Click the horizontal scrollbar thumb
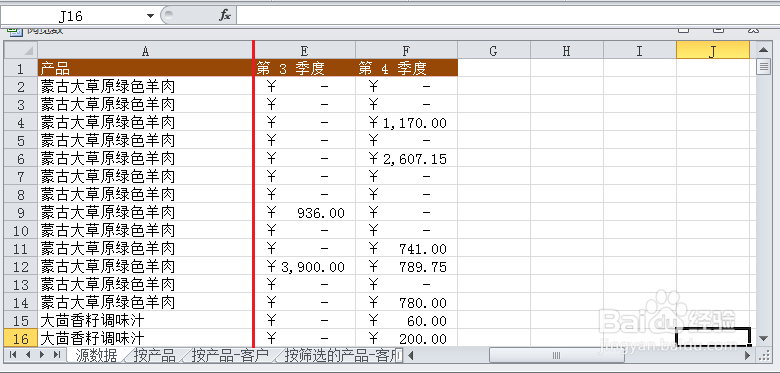780x373 pixels. pyautogui.click(x=557, y=355)
